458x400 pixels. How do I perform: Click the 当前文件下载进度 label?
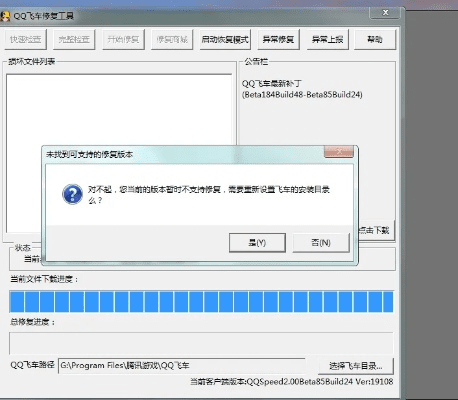(44, 279)
